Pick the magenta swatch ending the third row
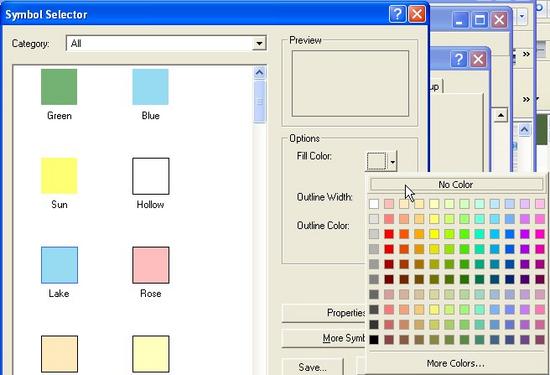Image resolution: width=550 pixels, height=375 pixels. [x=540, y=234]
